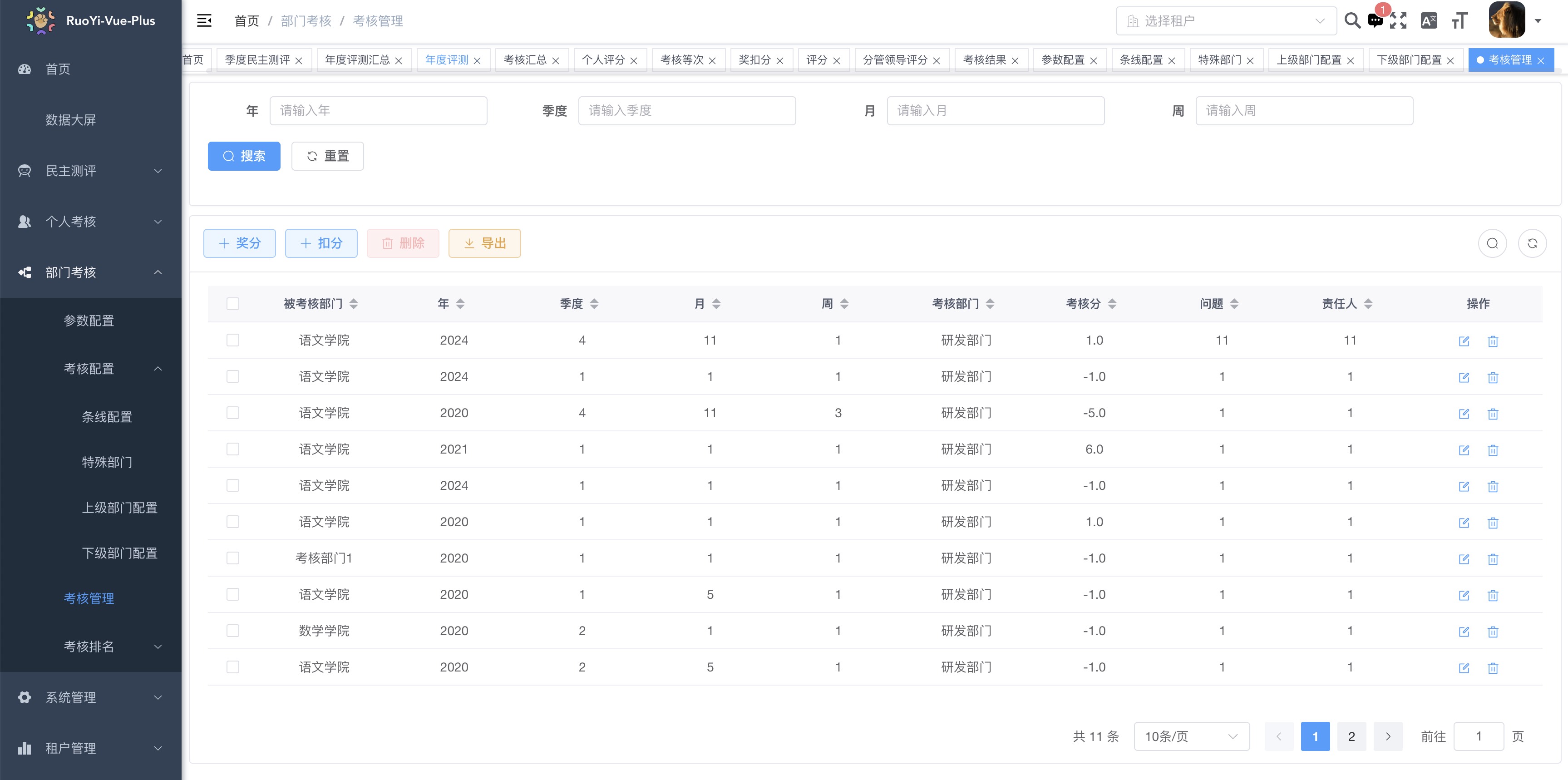
Task: Focus the 前往 page number input
Action: [x=1479, y=736]
